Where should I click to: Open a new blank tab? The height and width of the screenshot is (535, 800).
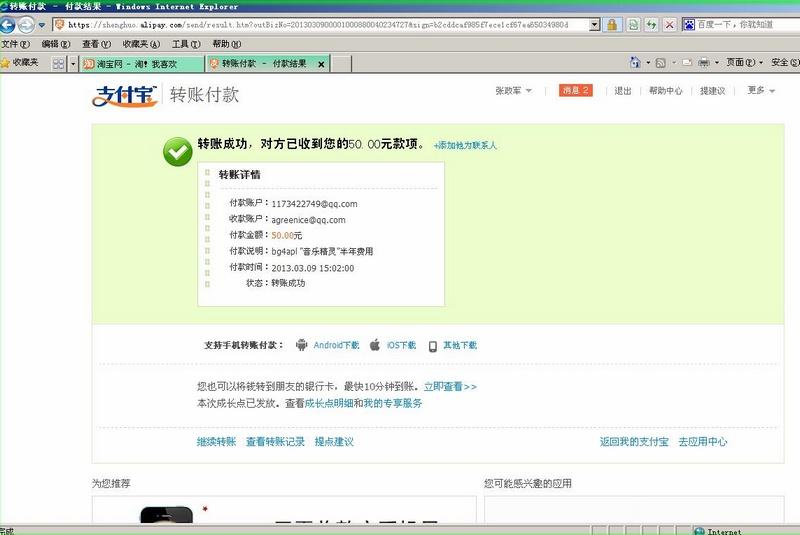tap(341, 64)
